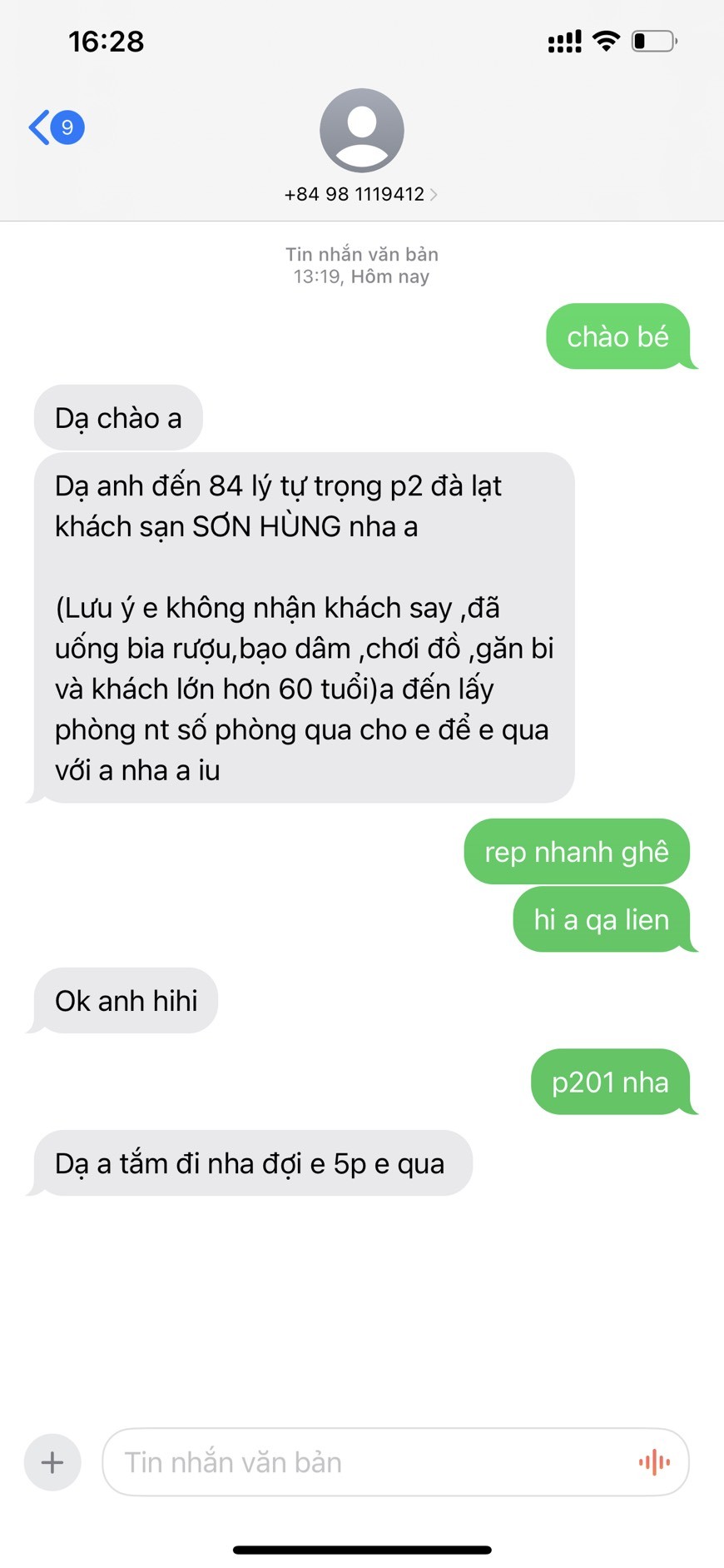Tap the battery indicator icon
The height and width of the screenshot is (1568, 724).
click(655, 41)
